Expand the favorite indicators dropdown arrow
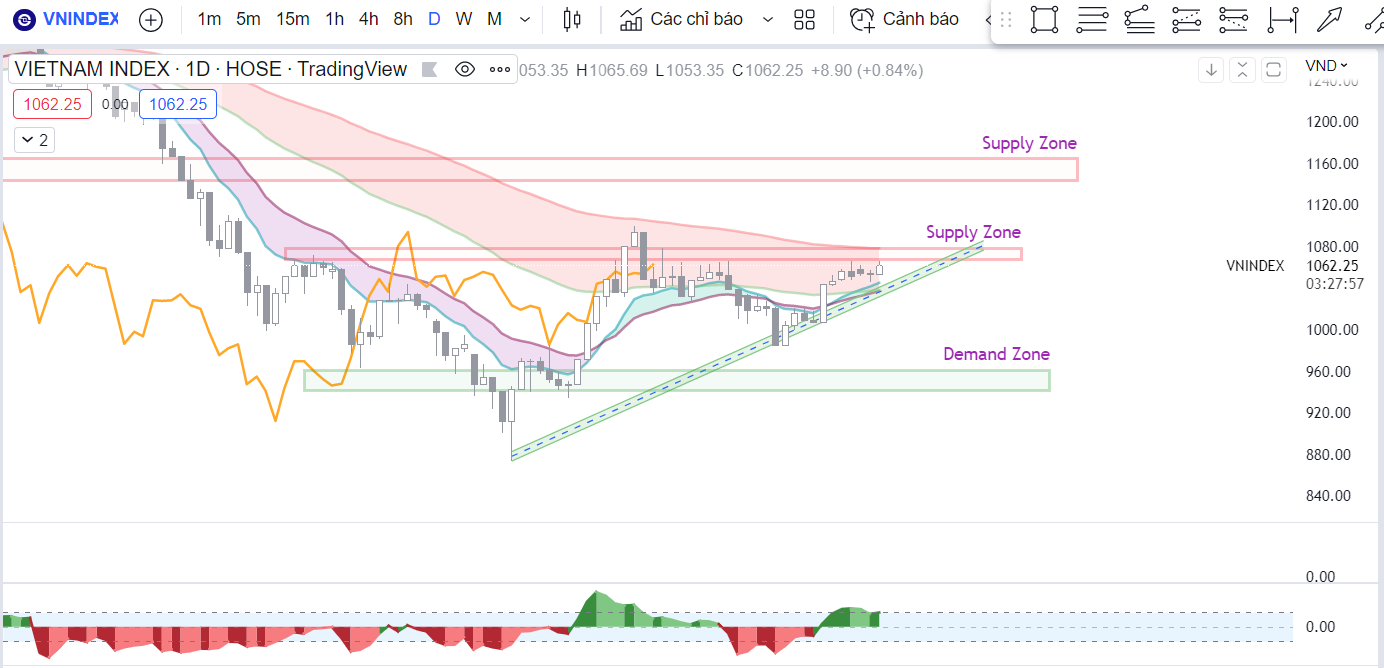Viewport: 1384px width, 668px height. (767, 19)
